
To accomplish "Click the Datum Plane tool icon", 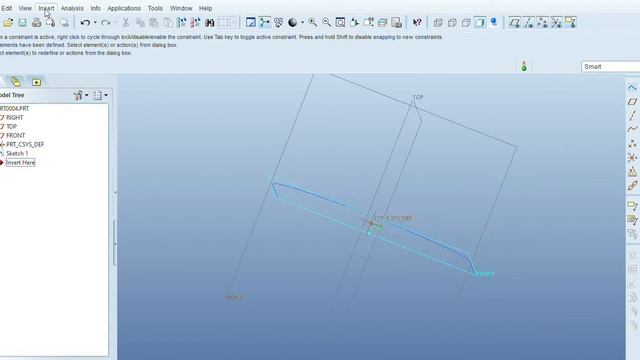I will tap(632, 102).
